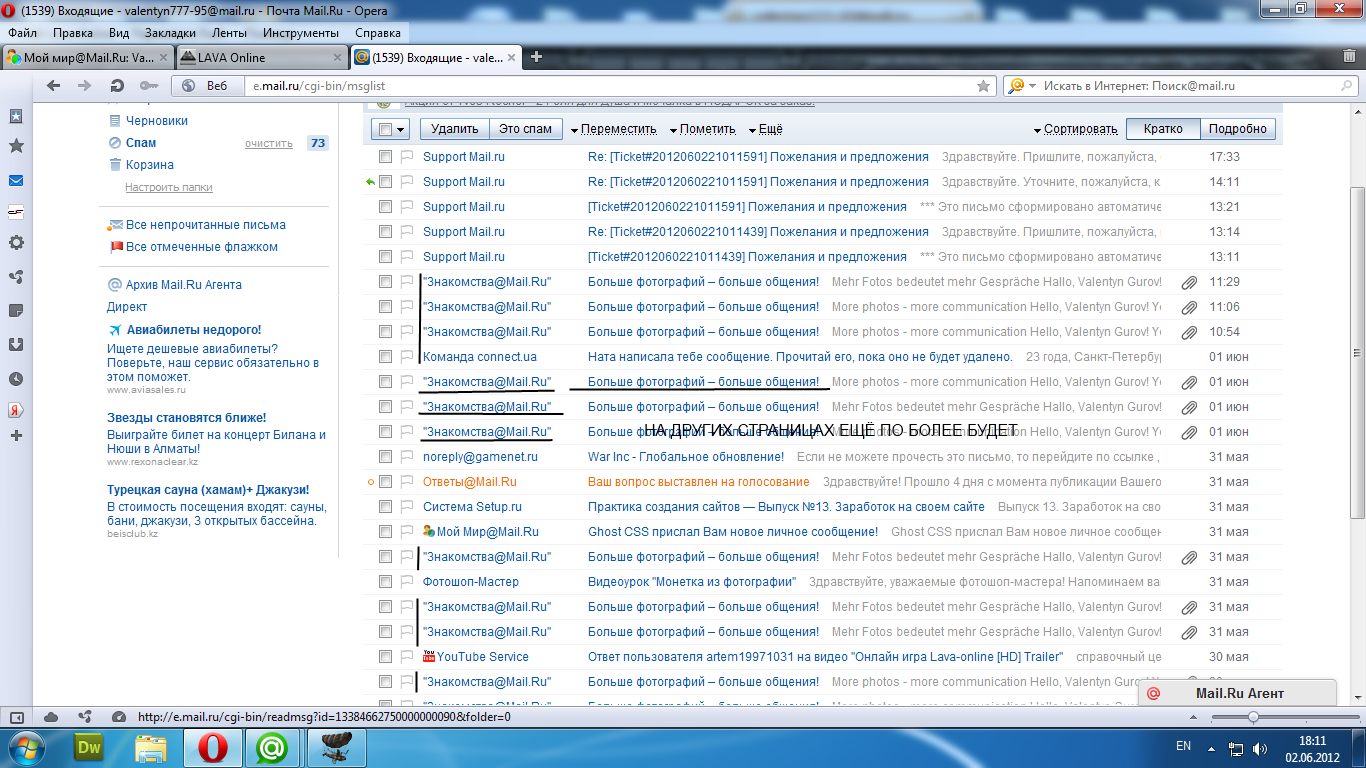Open the Yandex panel in Opera sidebar
This screenshot has width=1366, height=768.
pos(16,410)
